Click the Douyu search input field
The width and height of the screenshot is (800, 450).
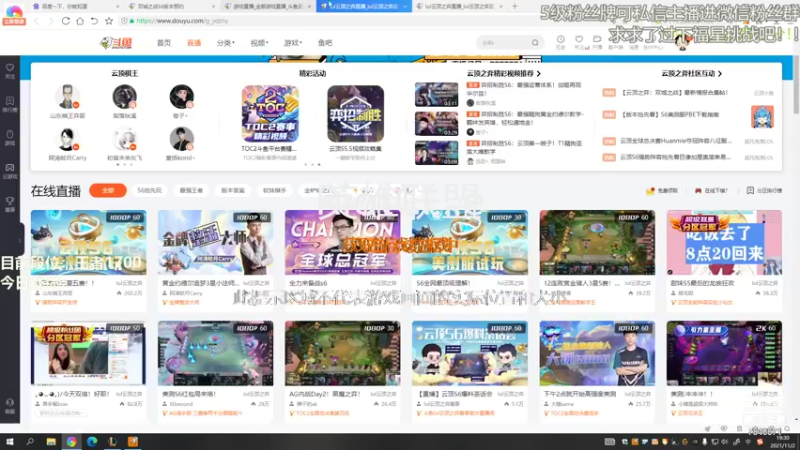coord(504,43)
